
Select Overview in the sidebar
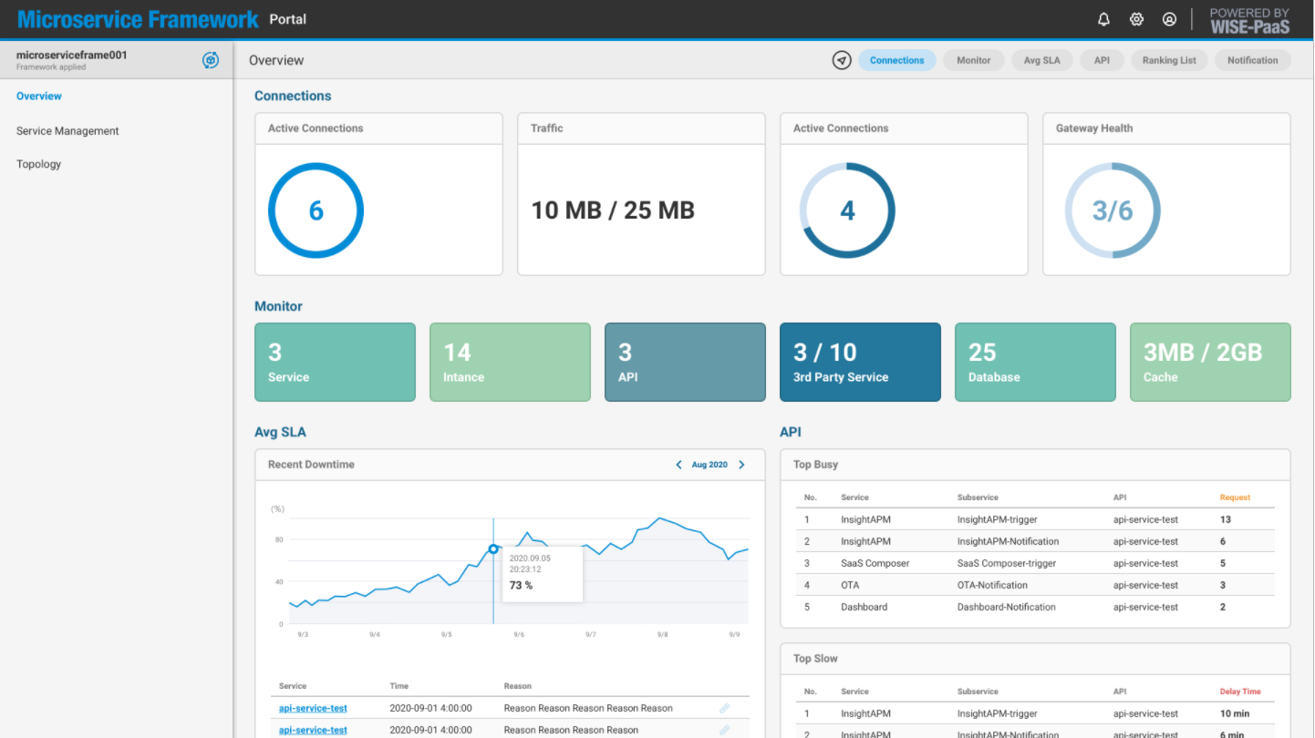[x=39, y=96]
